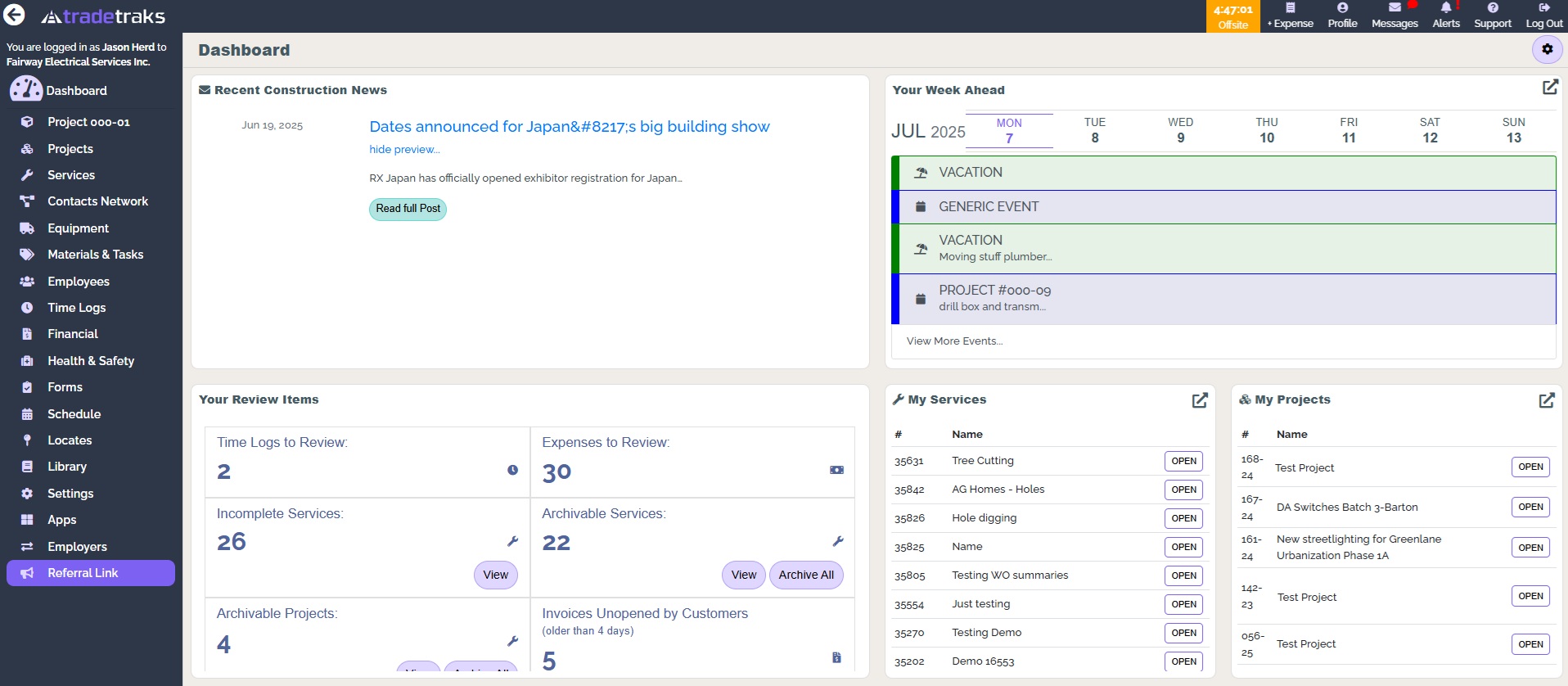Open My Projects external link icon
This screenshot has width=1568, height=686.
click(1547, 400)
